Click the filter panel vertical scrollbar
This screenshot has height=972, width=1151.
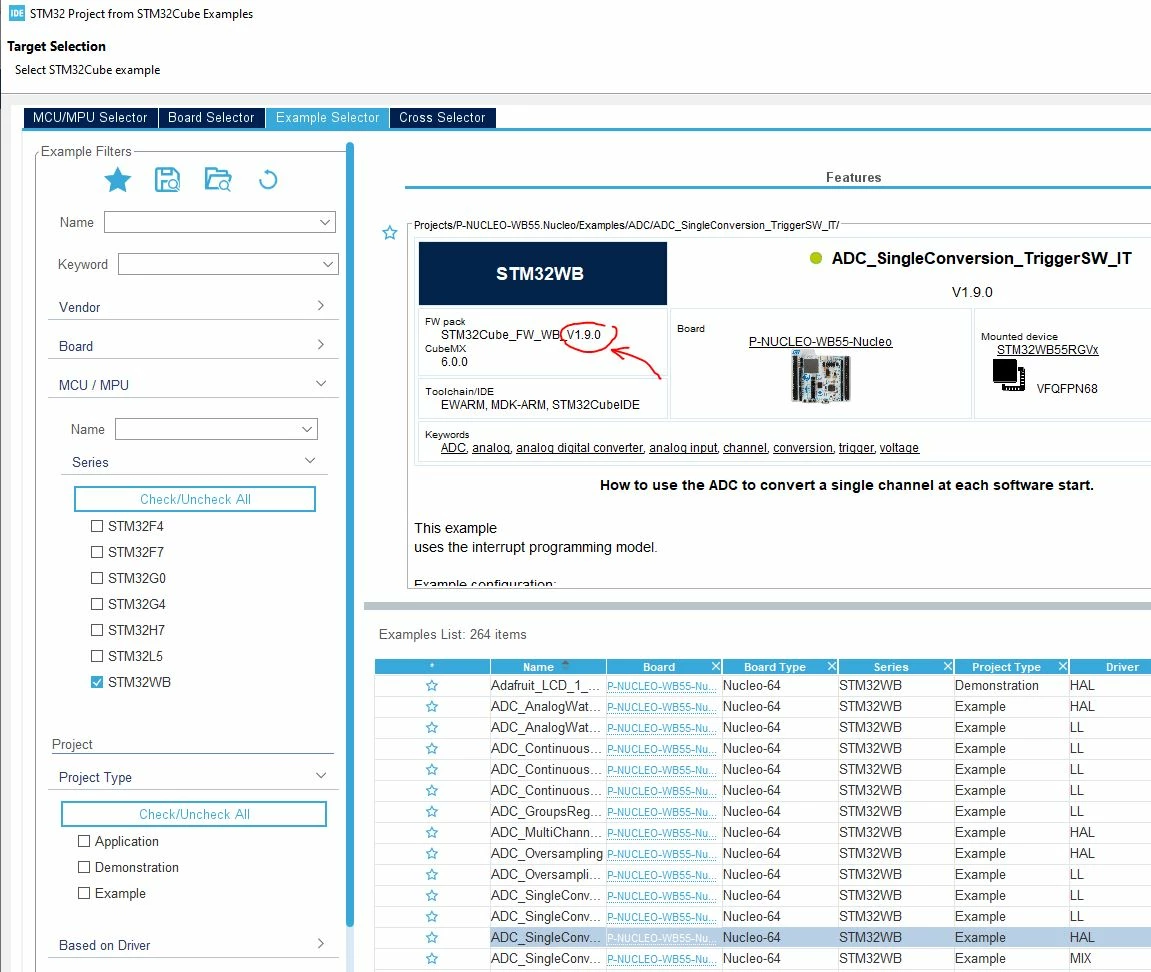[350, 534]
